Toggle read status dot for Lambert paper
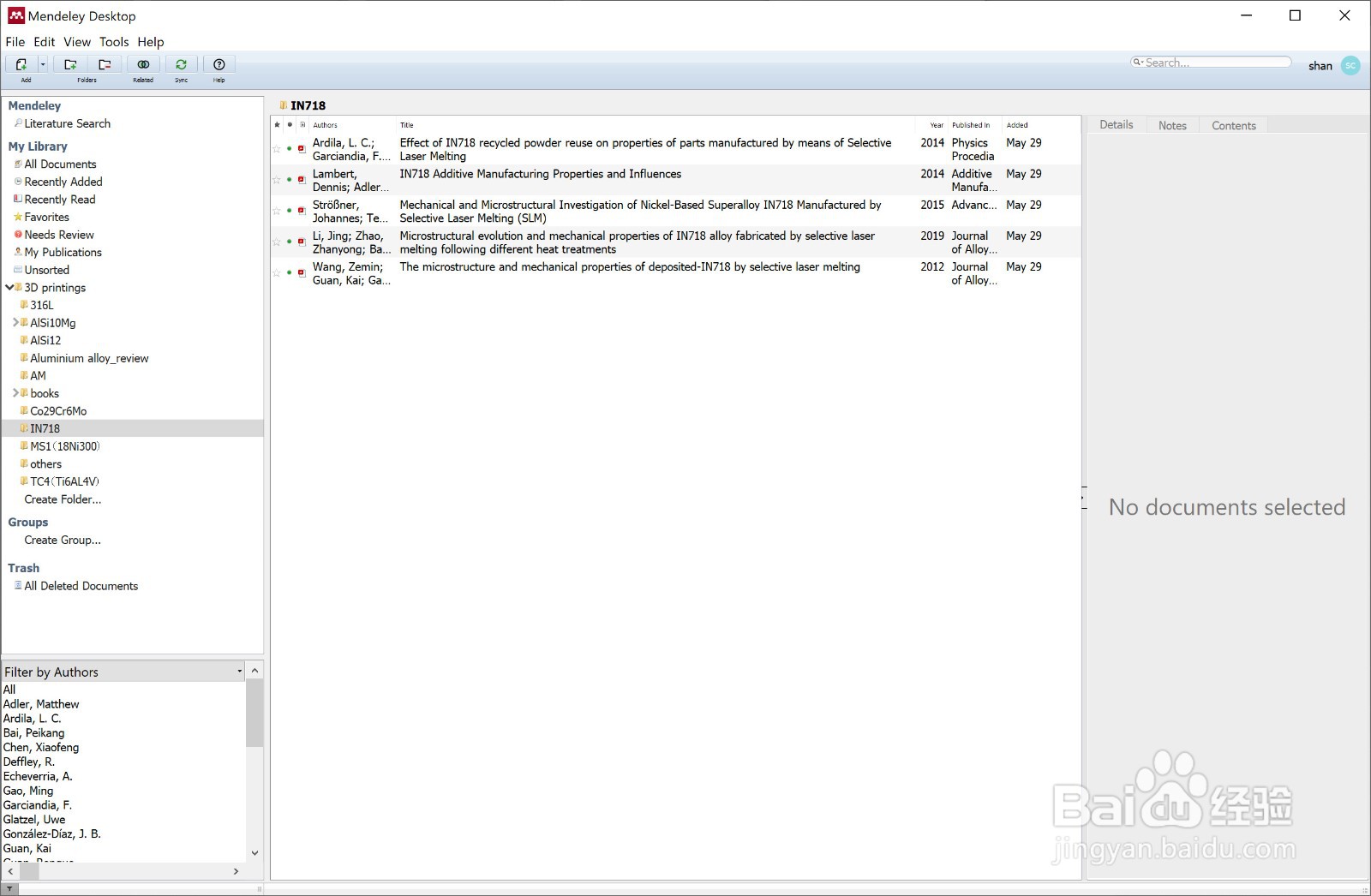This screenshot has height=896, width=1371. (290, 180)
